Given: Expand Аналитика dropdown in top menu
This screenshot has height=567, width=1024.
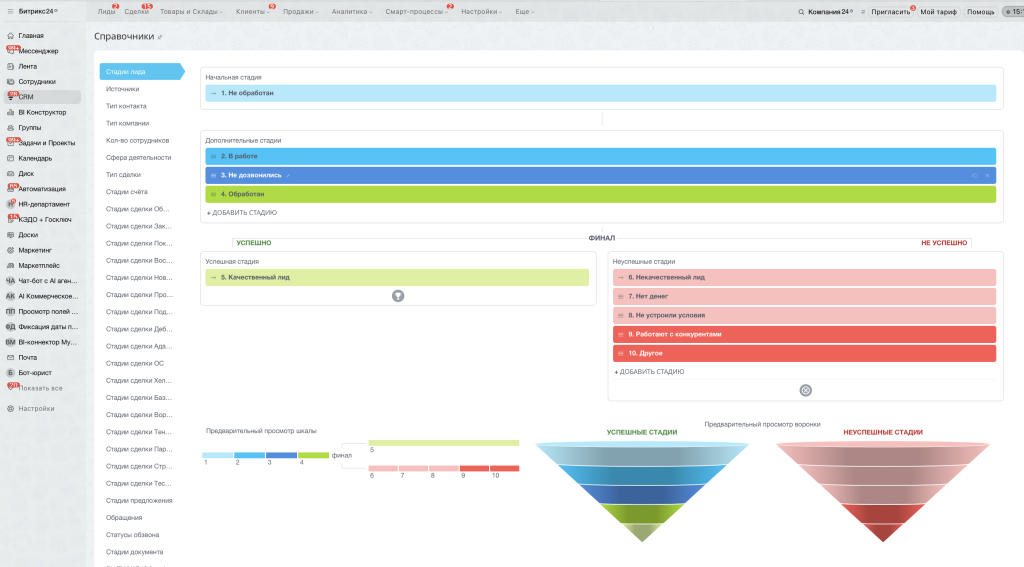Looking at the screenshot, I should coord(352,12).
